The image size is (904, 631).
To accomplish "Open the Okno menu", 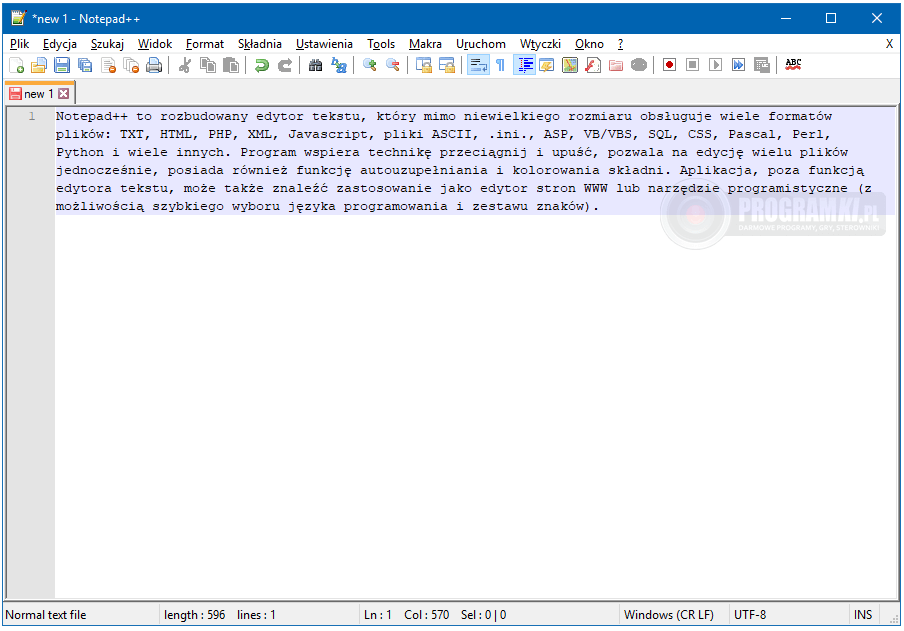I will click(x=589, y=44).
